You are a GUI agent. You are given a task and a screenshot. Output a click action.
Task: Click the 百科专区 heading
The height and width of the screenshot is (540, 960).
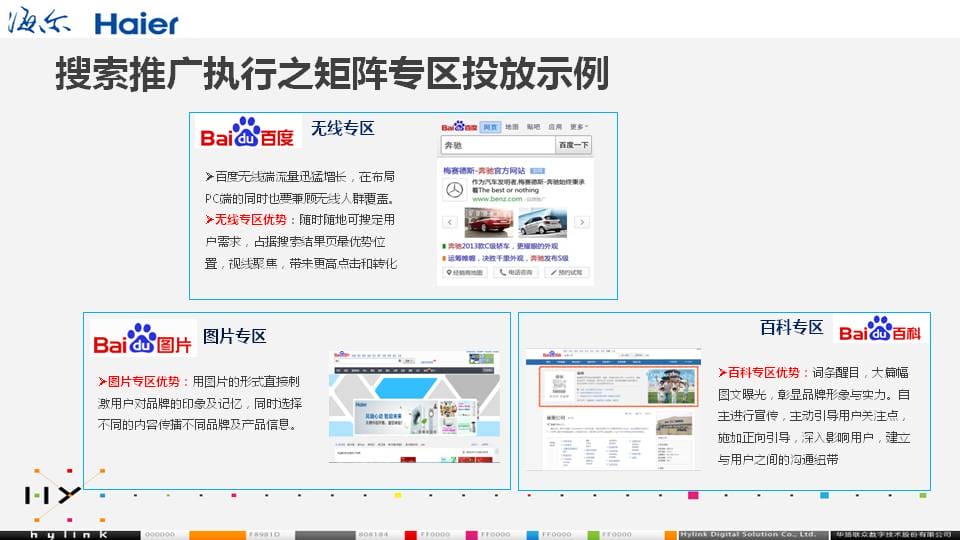(792, 328)
